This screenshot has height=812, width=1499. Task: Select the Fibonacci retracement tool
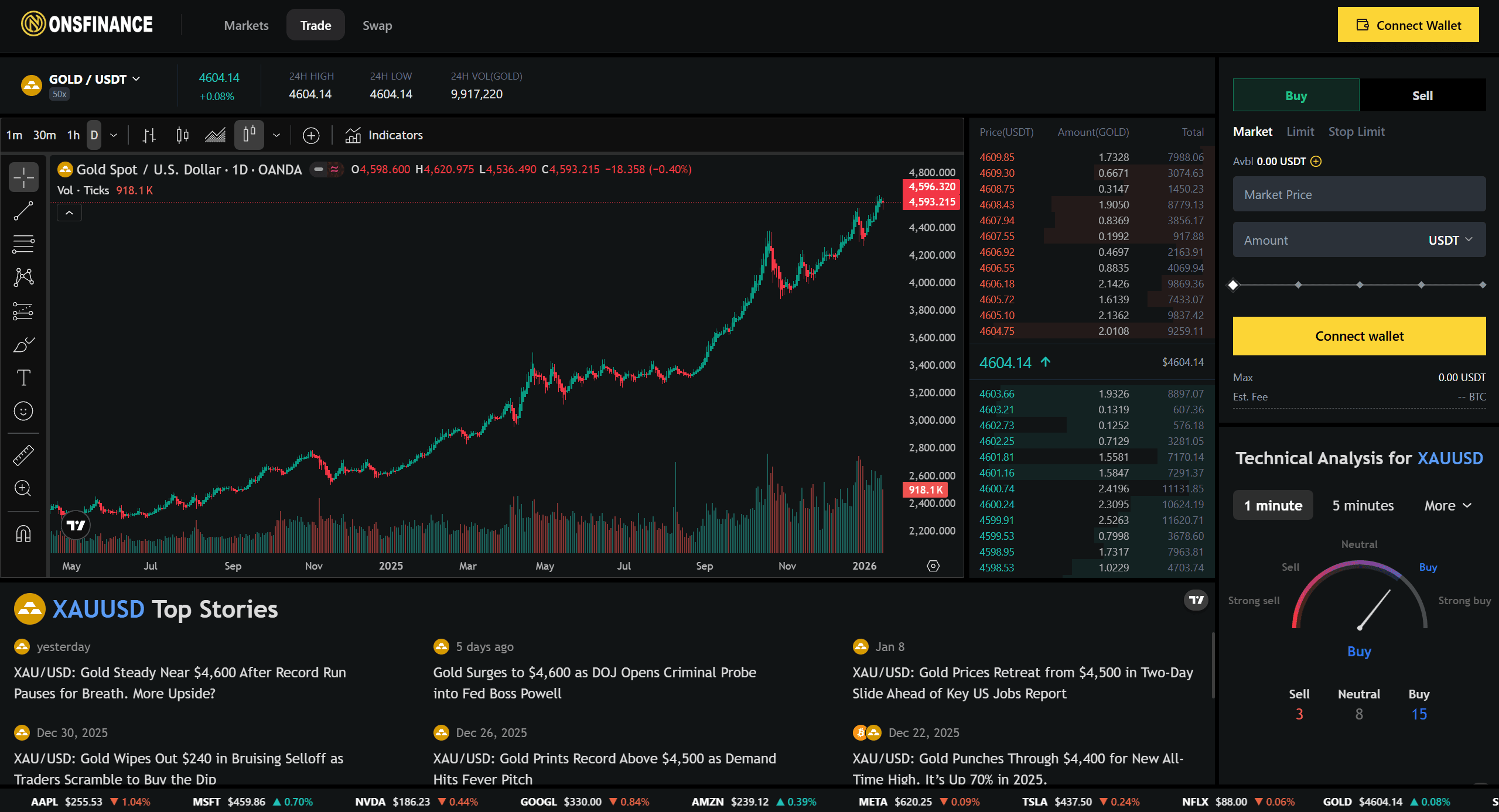(23, 244)
